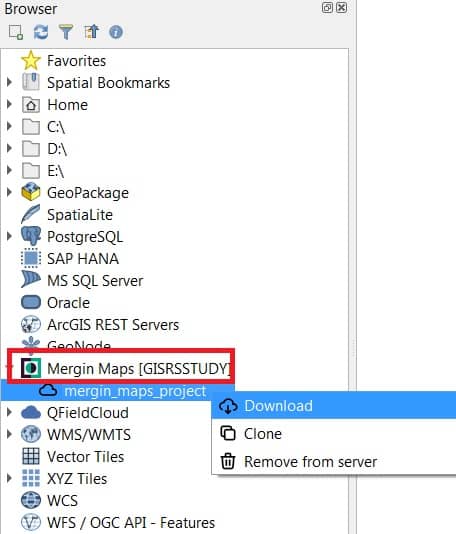
Task: Float the Browser panel with dock button
Action: pos(327,7)
